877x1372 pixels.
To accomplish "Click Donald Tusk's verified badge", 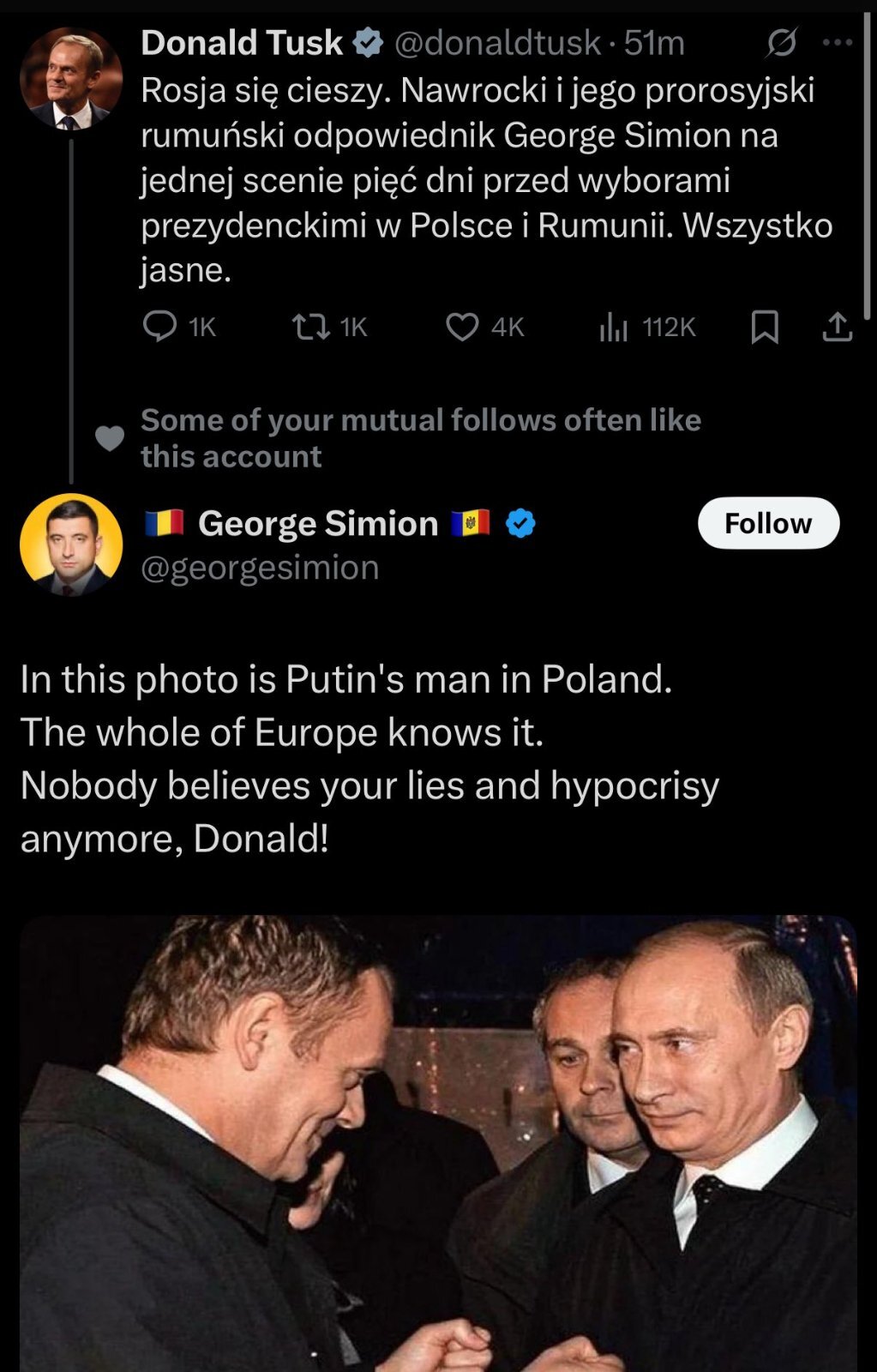I will 369,42.
